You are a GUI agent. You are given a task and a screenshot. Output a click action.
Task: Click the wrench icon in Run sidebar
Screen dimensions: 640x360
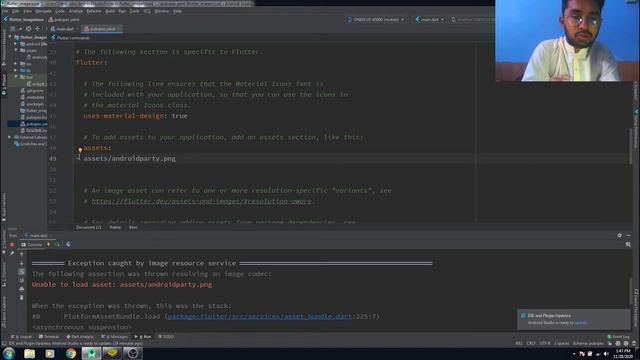(x=12, y=253)
